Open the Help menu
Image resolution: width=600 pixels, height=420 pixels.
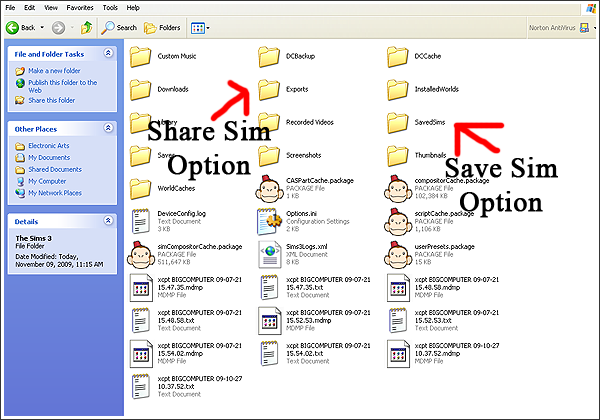(x=133, y=8)
